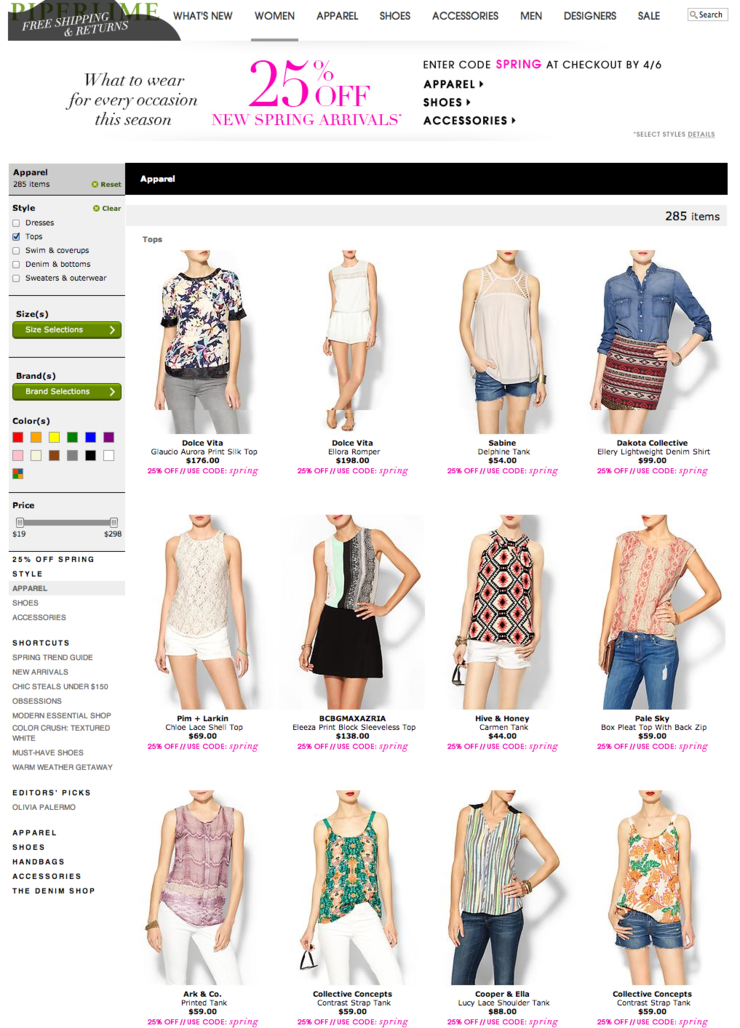Open the WARM WEATHER GETAWAY link

tap(62, 767)
